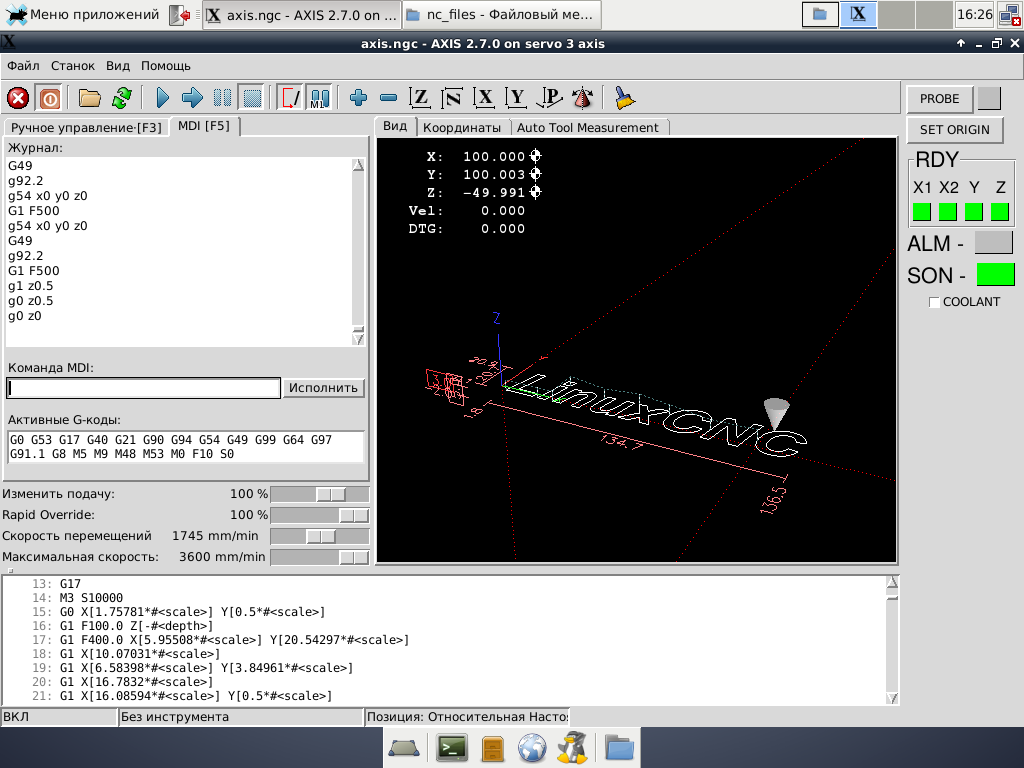Image resolution: width=1024 pixels, height=768 pixels.
Task: Click the zoom in plus icon
Action: (x=359, y=98)
